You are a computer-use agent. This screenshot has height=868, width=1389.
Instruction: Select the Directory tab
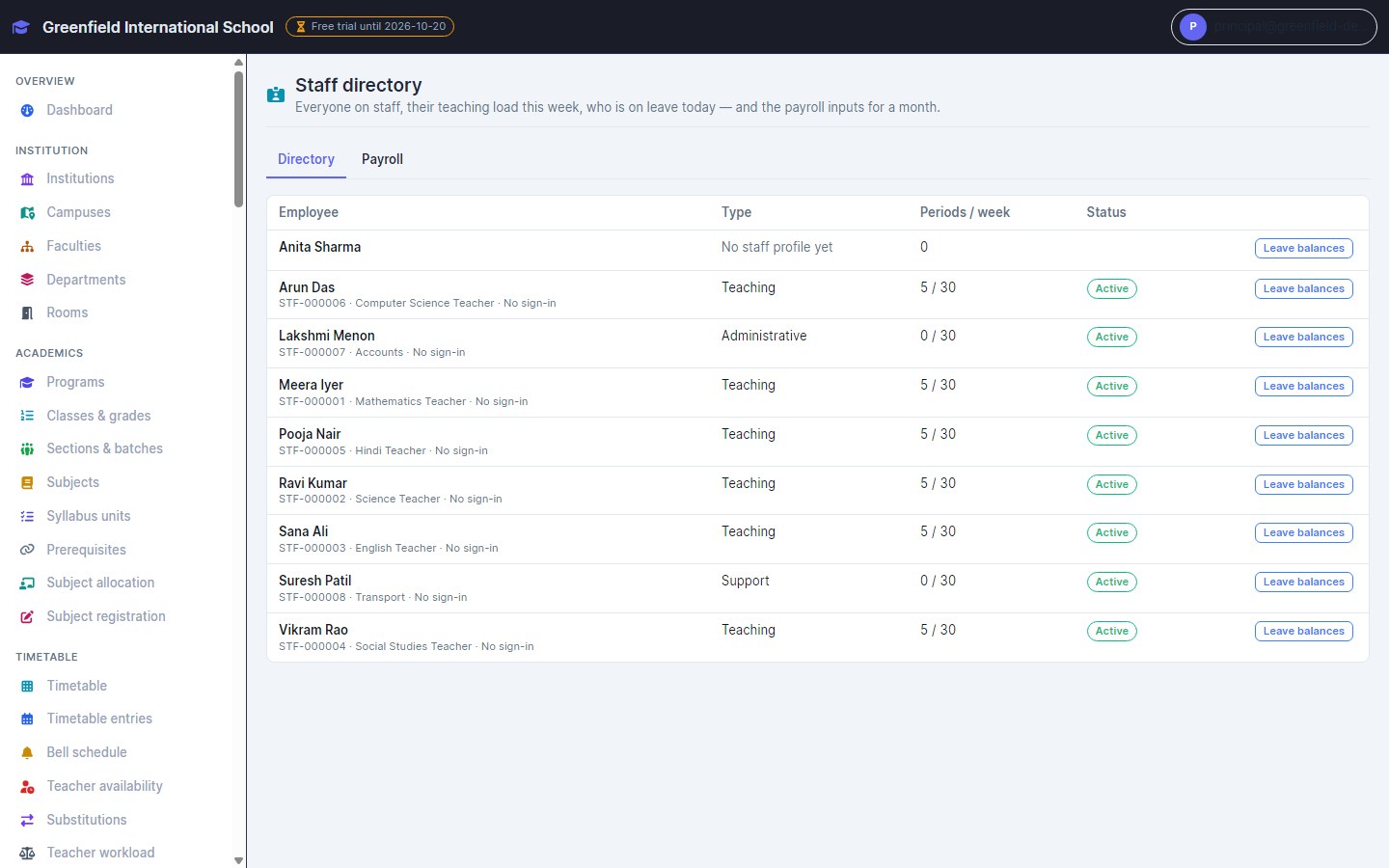[x=306, y=159]
